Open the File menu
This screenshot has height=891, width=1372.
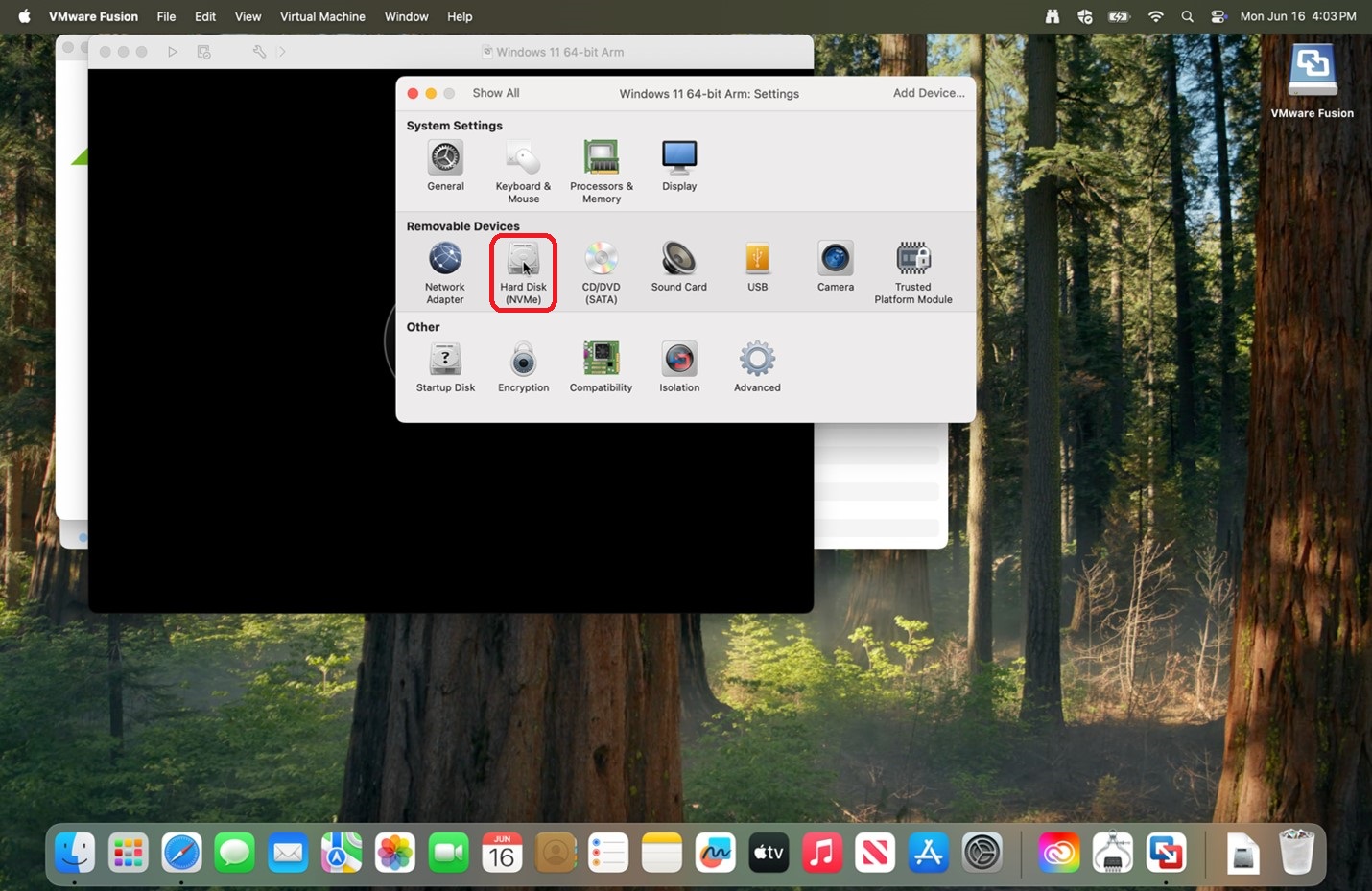point(167,16)
